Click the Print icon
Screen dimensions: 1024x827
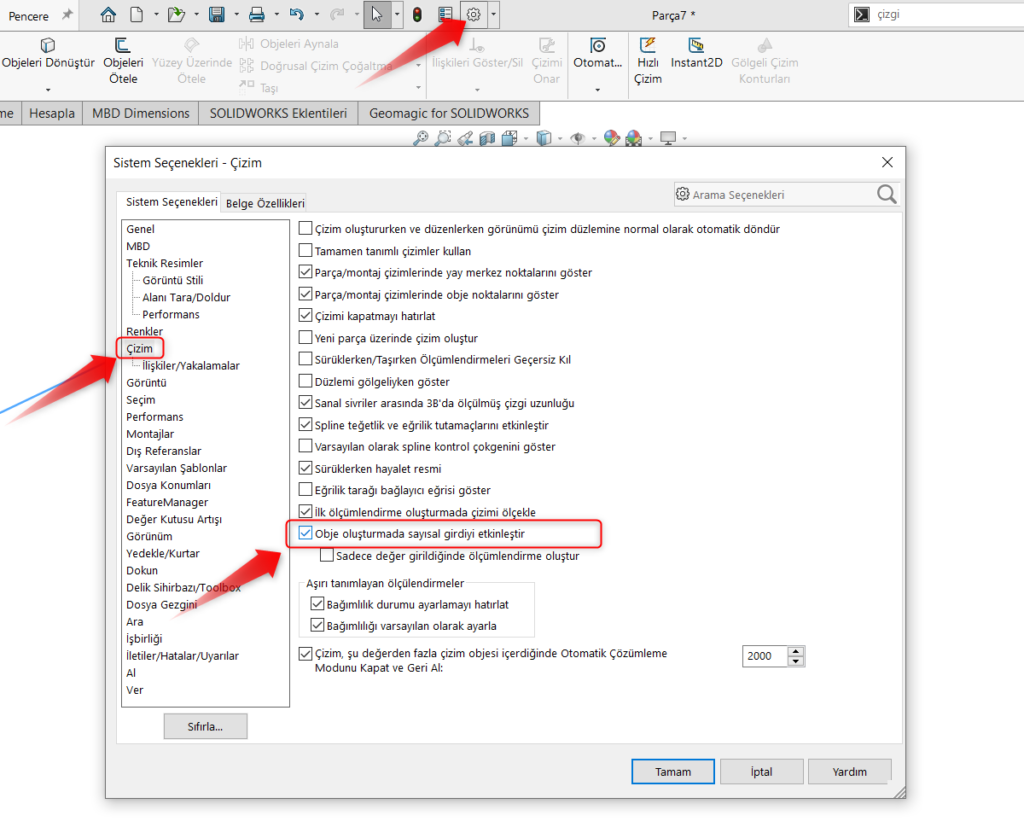click(256, 15)
